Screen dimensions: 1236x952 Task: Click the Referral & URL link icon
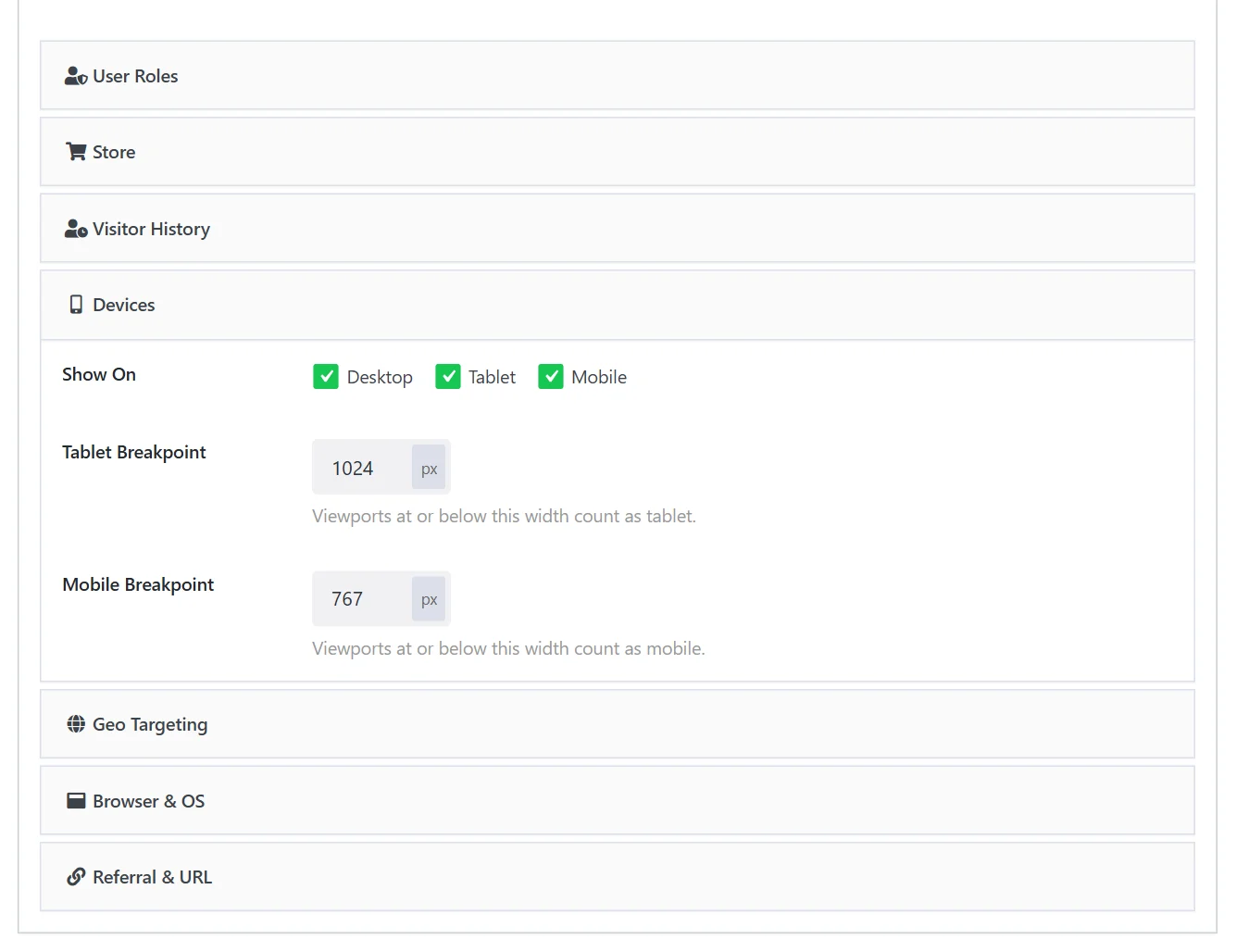(76, 877)
